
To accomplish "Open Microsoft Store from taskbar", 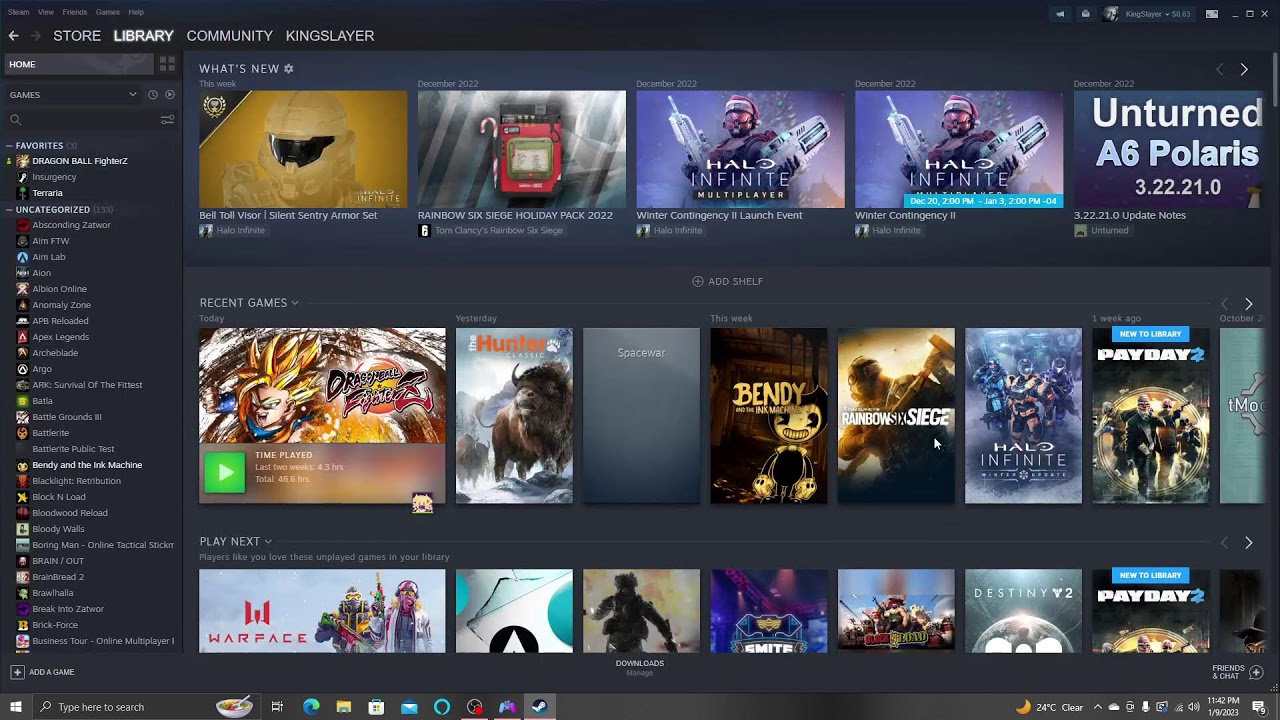I will click(376, 707).
